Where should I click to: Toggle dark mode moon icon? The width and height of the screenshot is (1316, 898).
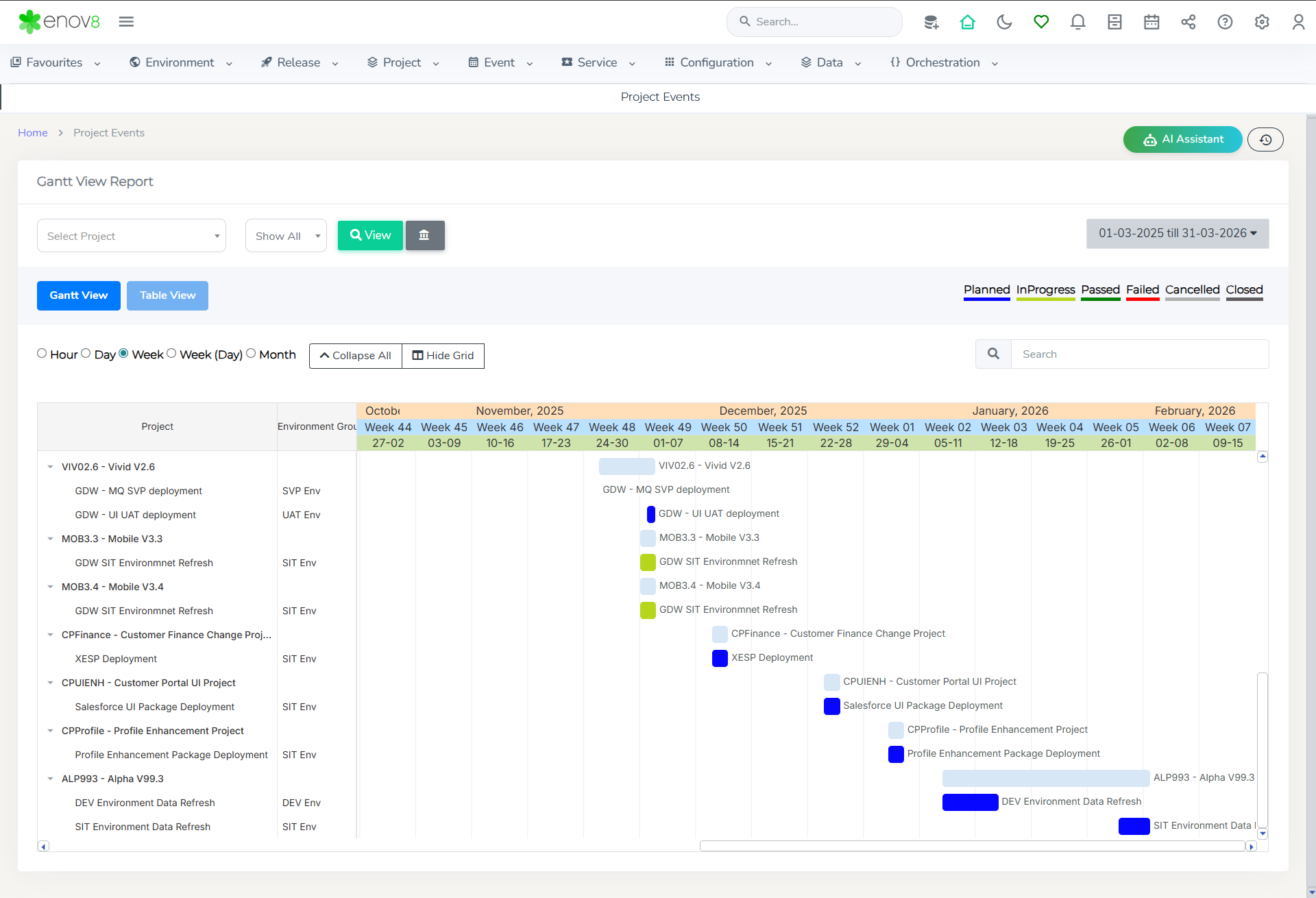1004,22
